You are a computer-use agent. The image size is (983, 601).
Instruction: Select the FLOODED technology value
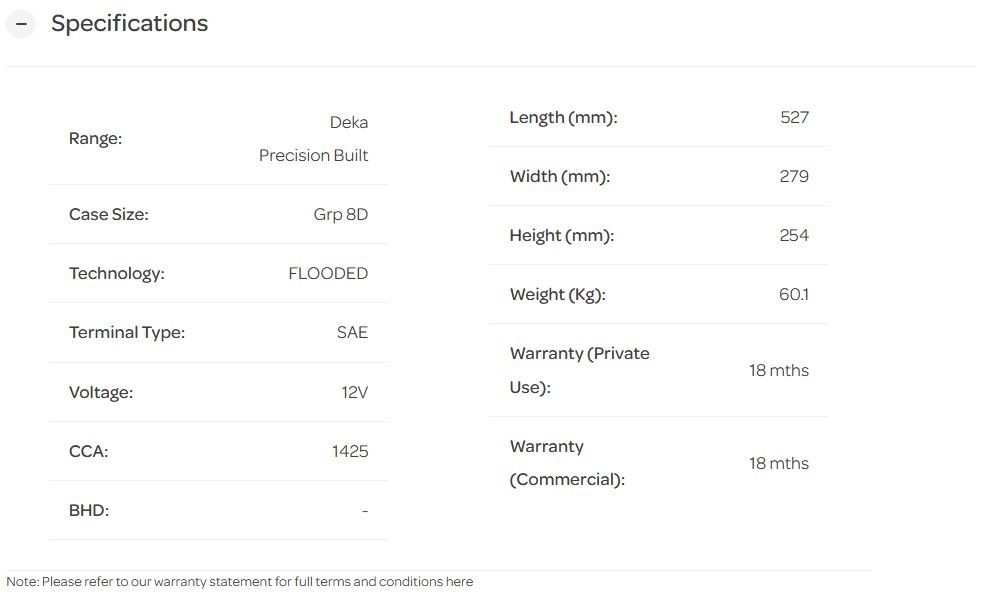[328, 273]
